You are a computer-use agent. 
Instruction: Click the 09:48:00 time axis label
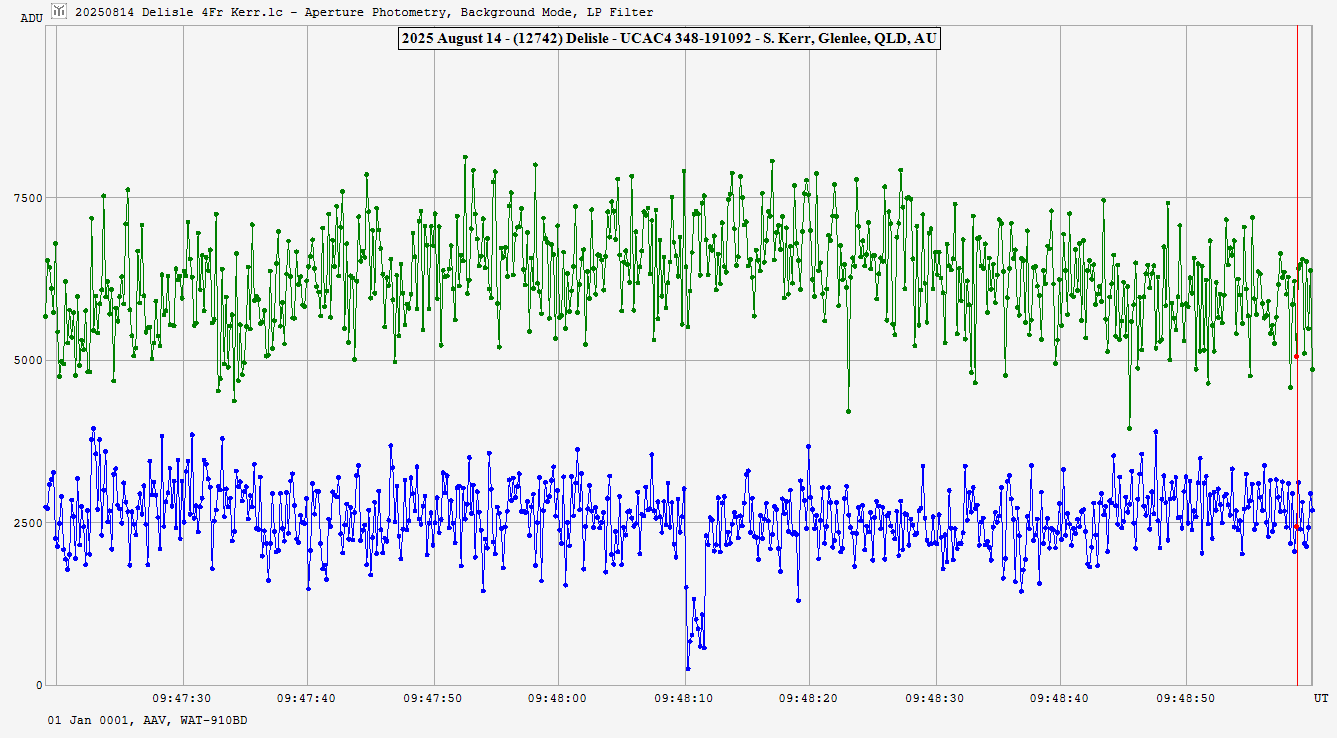tap(558, 698)
